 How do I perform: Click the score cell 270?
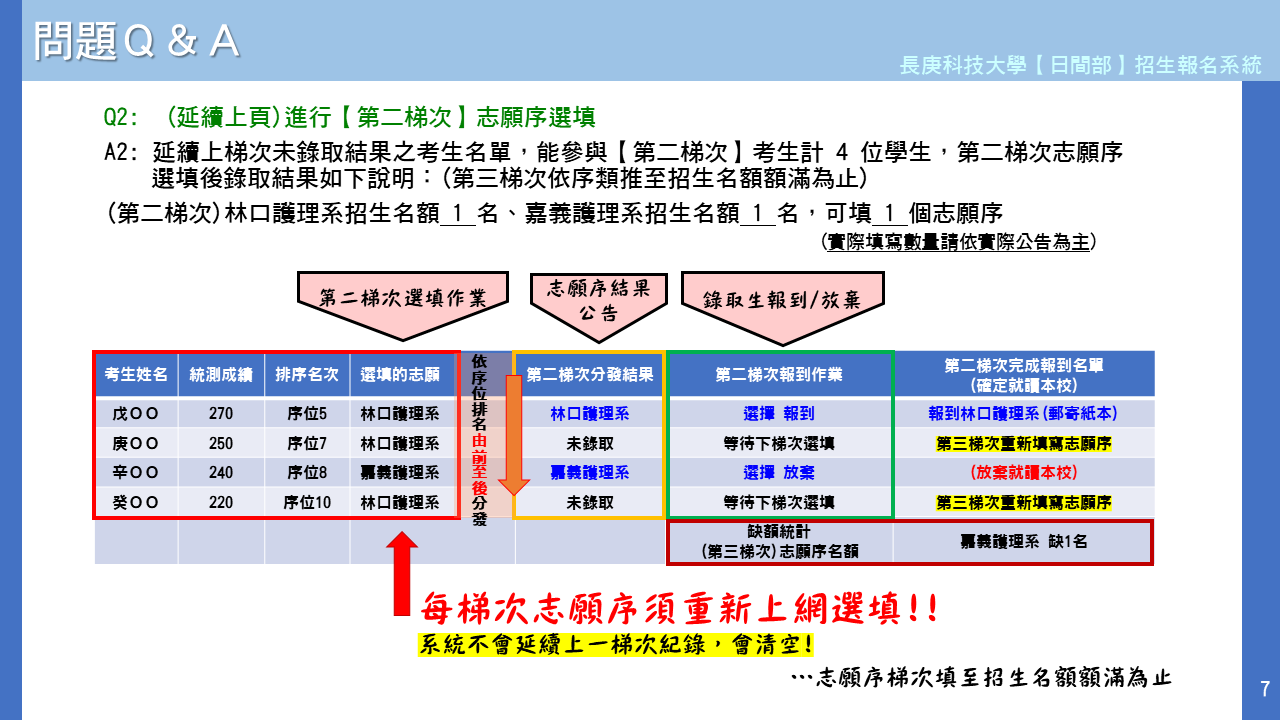pos(221,413)
